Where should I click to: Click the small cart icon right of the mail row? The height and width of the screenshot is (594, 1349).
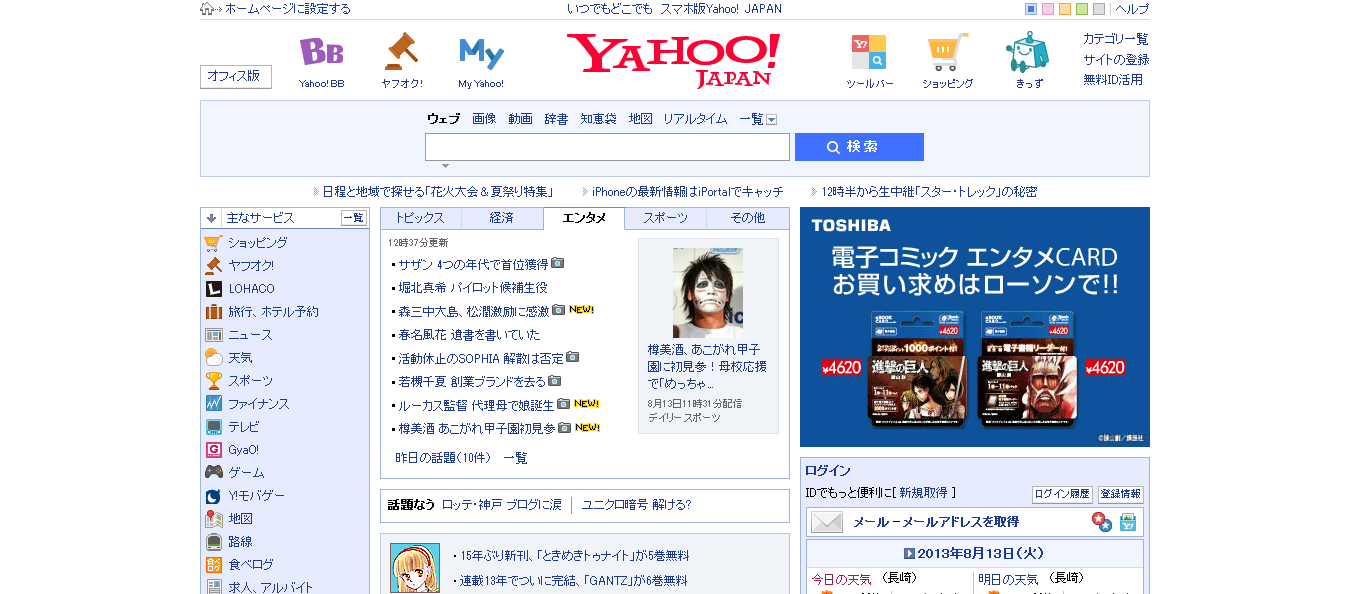tap(1128, 522)
